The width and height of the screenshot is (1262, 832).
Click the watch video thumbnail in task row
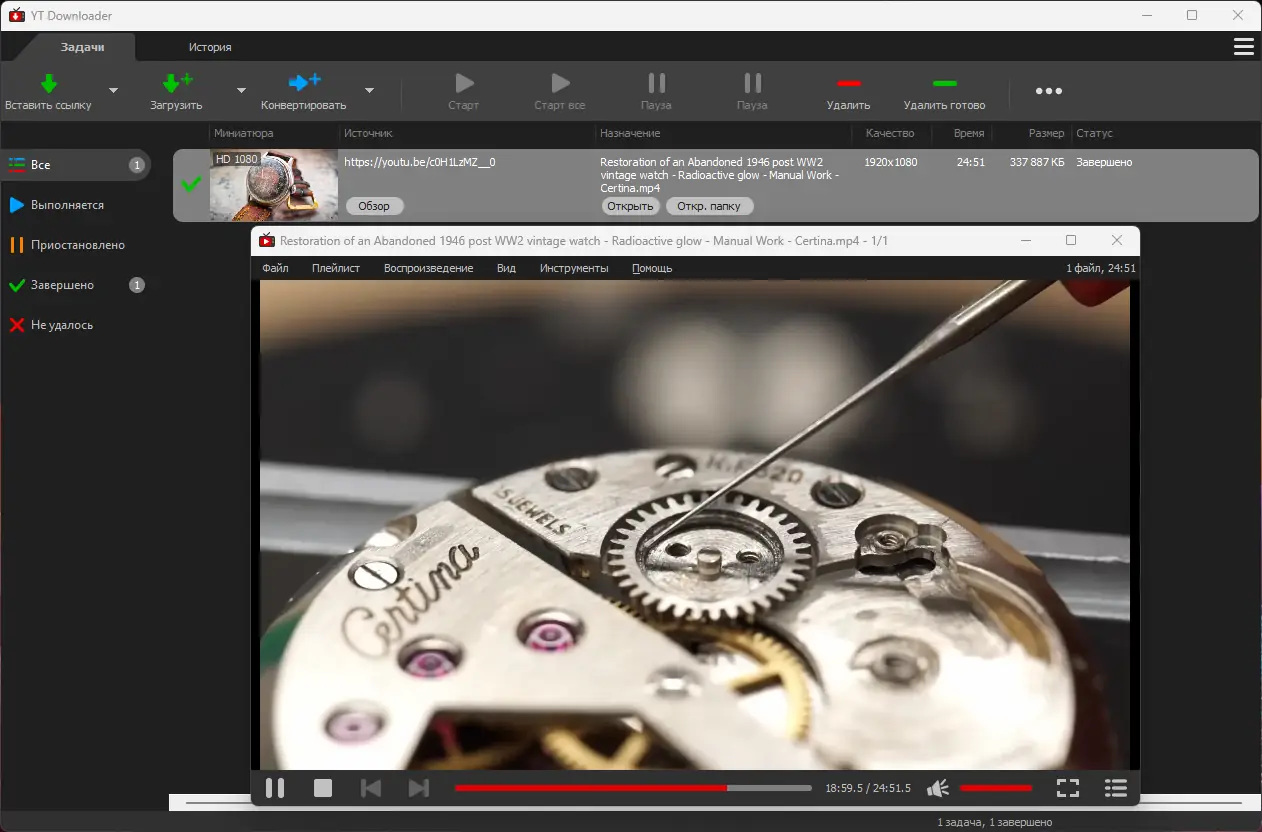274,185
